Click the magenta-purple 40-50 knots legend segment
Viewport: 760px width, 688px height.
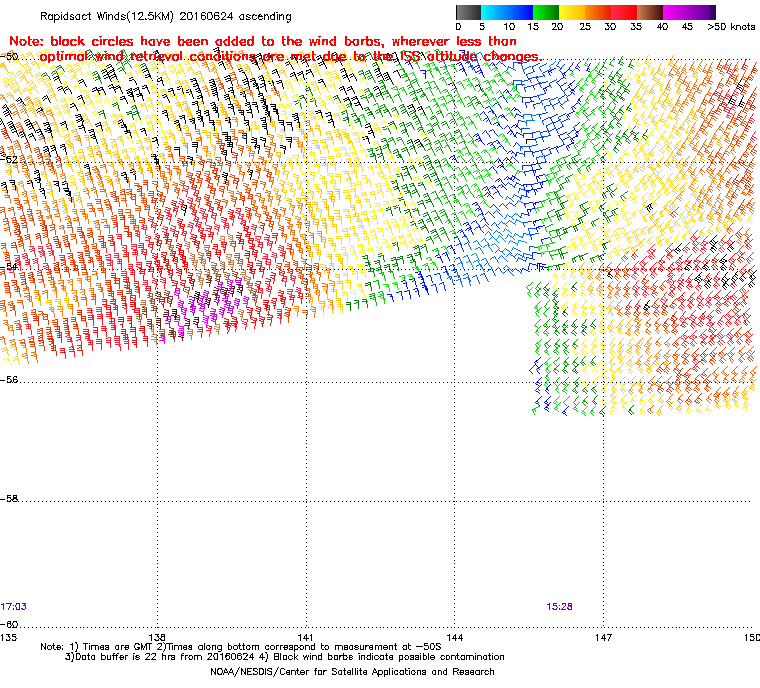(x=689, y=12)
